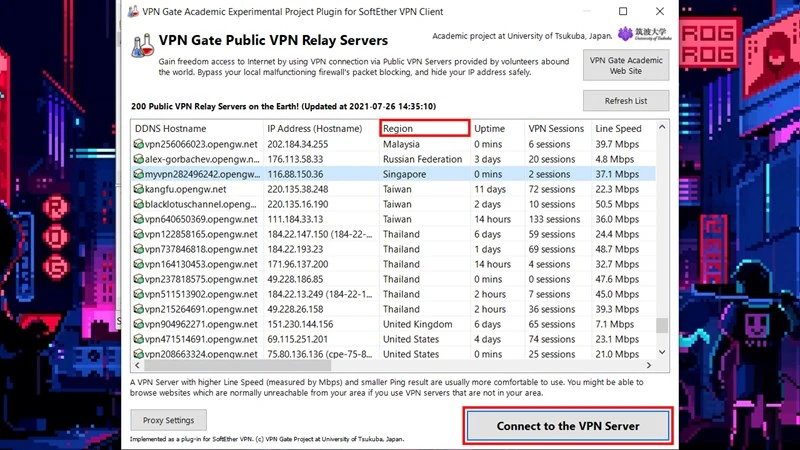Click the horizontal scrollbar right arrow

click(649, 365)
